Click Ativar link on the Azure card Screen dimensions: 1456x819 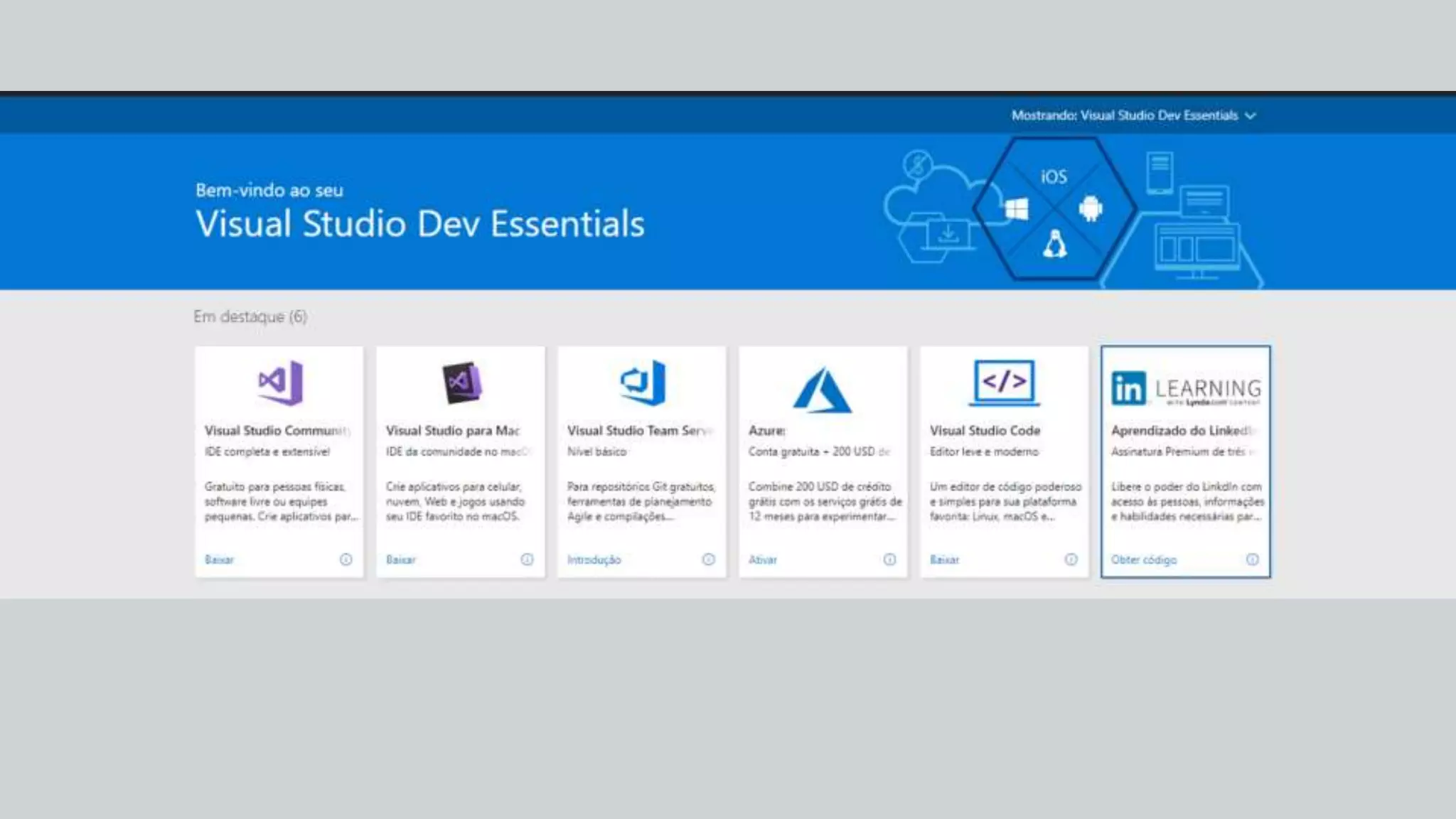click(x=762, y=560)
